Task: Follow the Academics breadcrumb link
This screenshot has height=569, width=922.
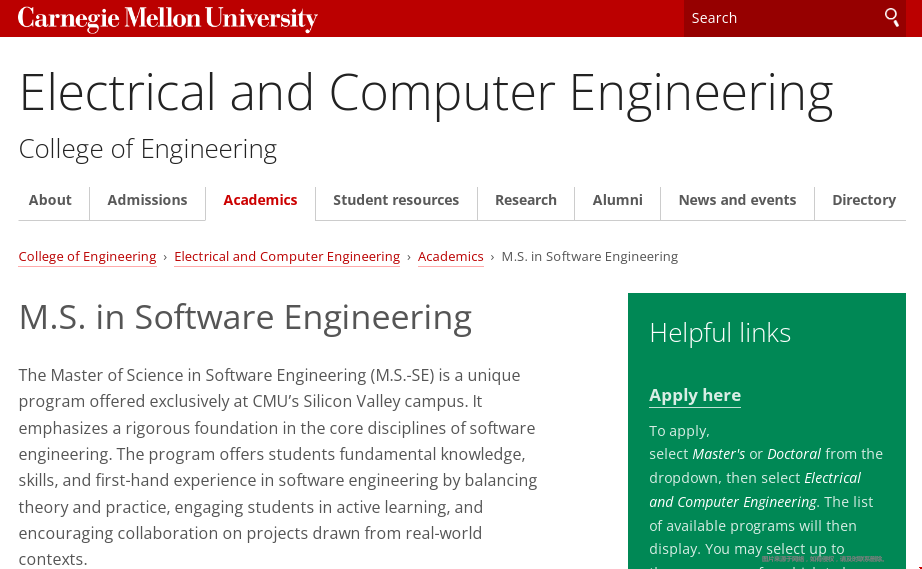Action: point(450,257)
